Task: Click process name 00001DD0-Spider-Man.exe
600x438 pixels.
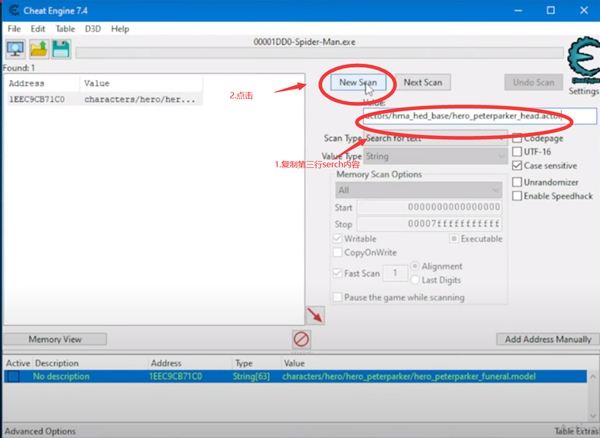Action: (x=304, y=42)
